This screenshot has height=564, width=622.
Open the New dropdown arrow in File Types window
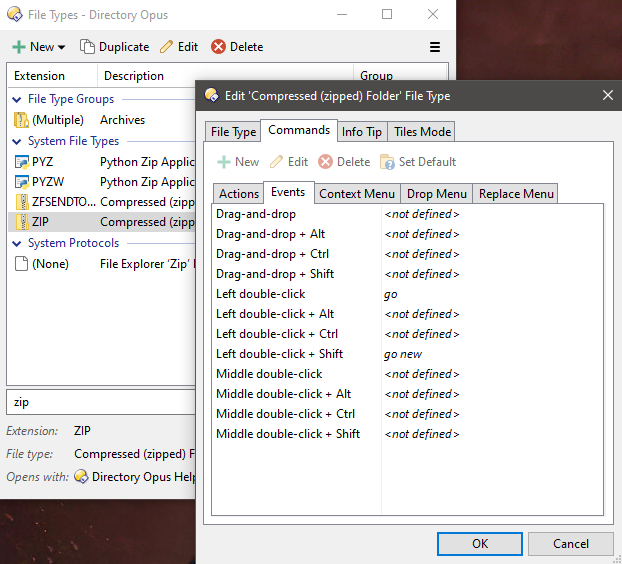click(61, 47)
